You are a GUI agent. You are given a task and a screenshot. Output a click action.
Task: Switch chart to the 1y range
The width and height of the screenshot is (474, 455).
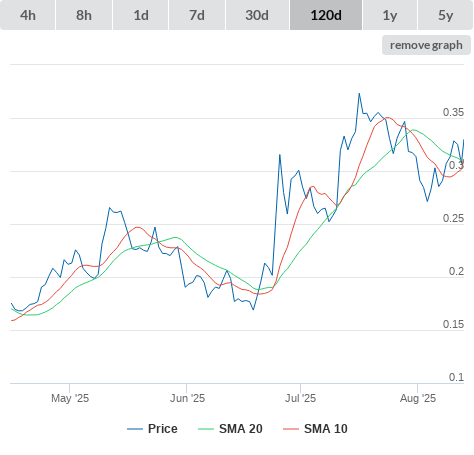tap(390, 15)
